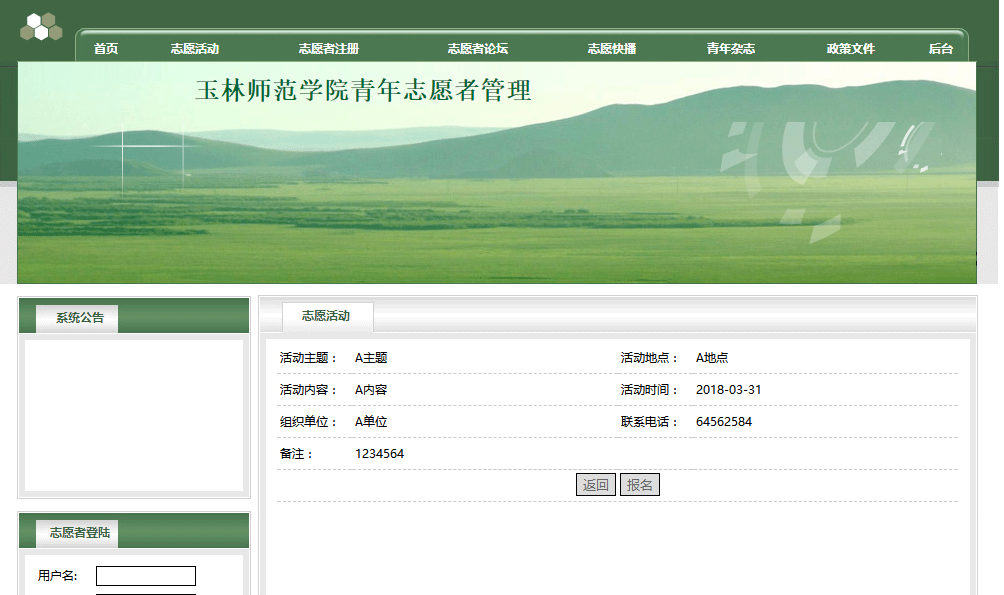Click the hexagon logo icon
1004x595 pixels.
(x=41, y=27)
